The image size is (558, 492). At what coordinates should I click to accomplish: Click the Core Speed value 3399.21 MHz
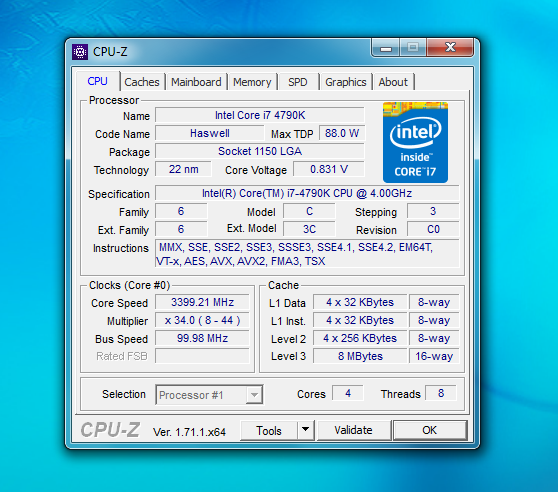pos(202,302)
